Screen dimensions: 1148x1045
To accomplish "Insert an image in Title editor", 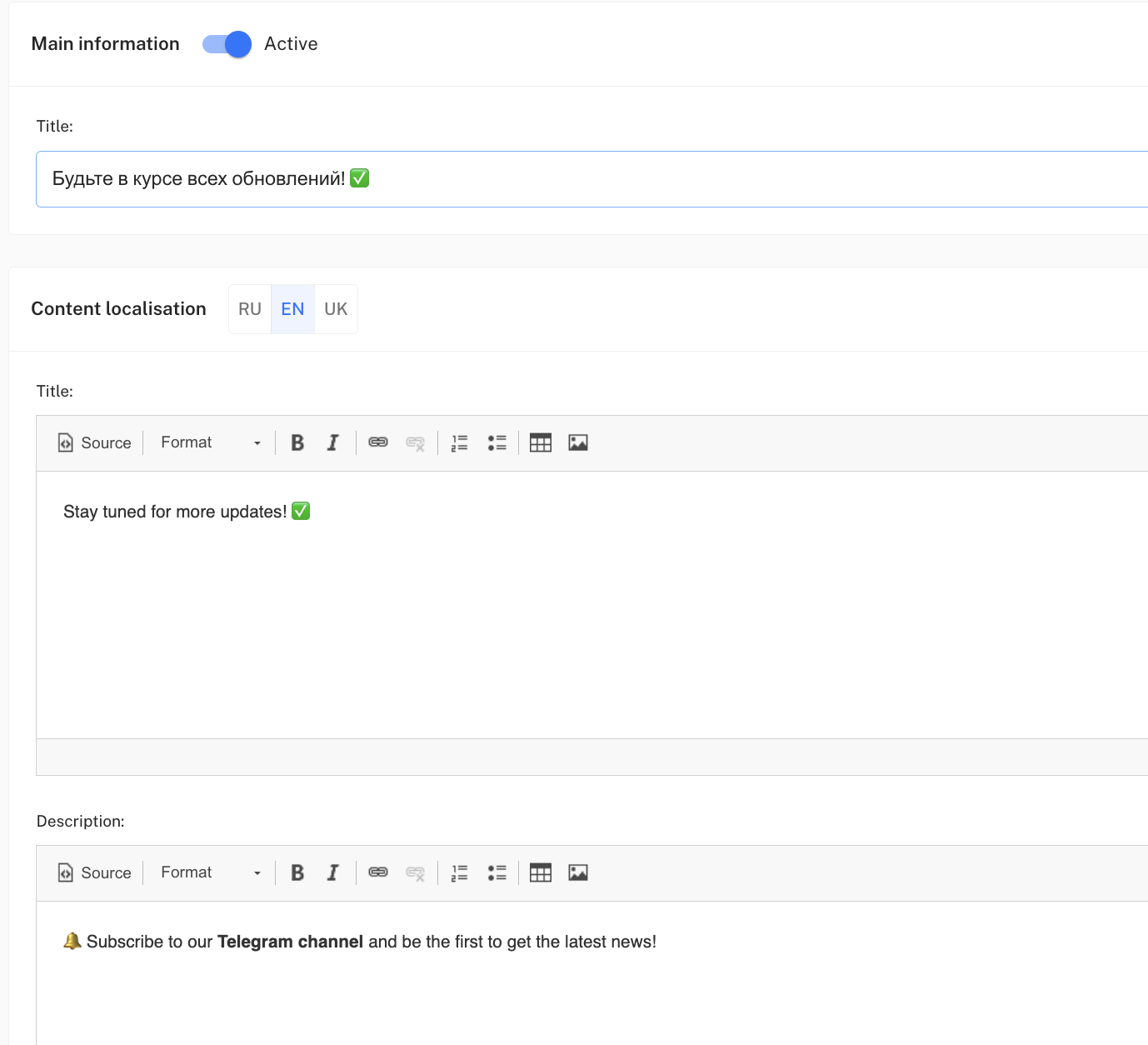I will coord(578,443).
